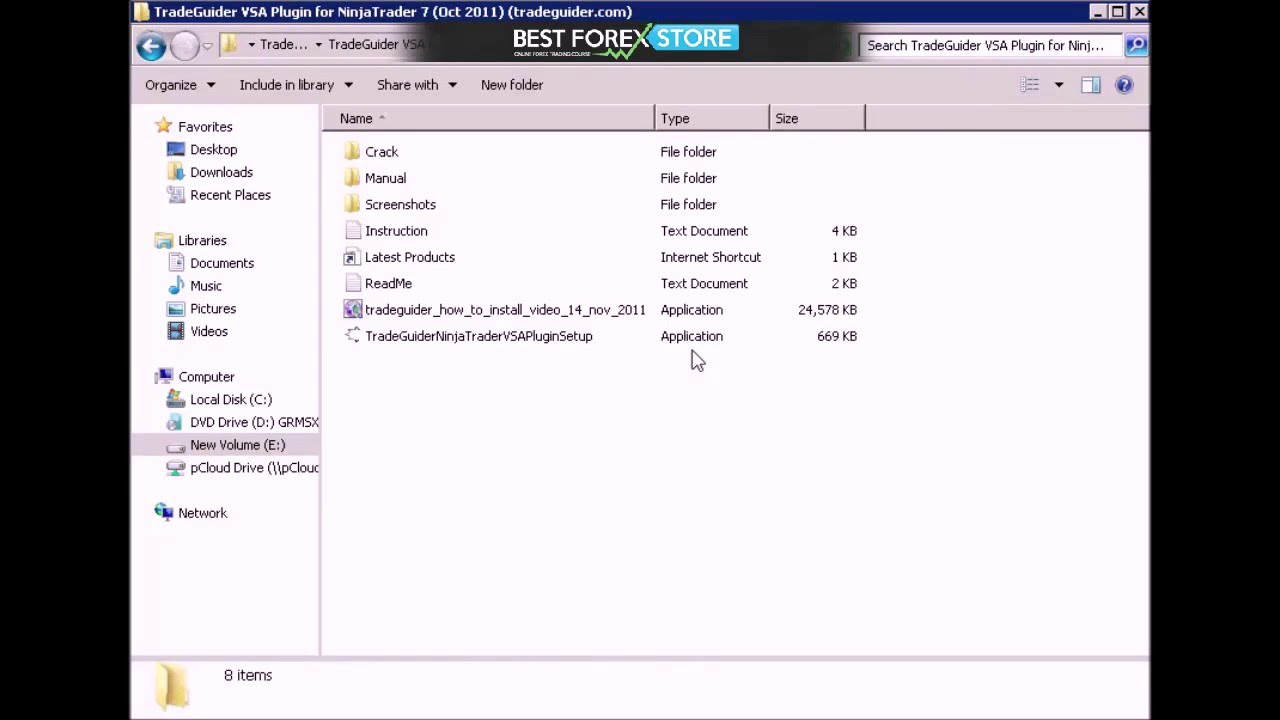This screenshot has height=720, width=1280.
Task: Click the Network icon in sidebar
Action: [x=164, y=513]
